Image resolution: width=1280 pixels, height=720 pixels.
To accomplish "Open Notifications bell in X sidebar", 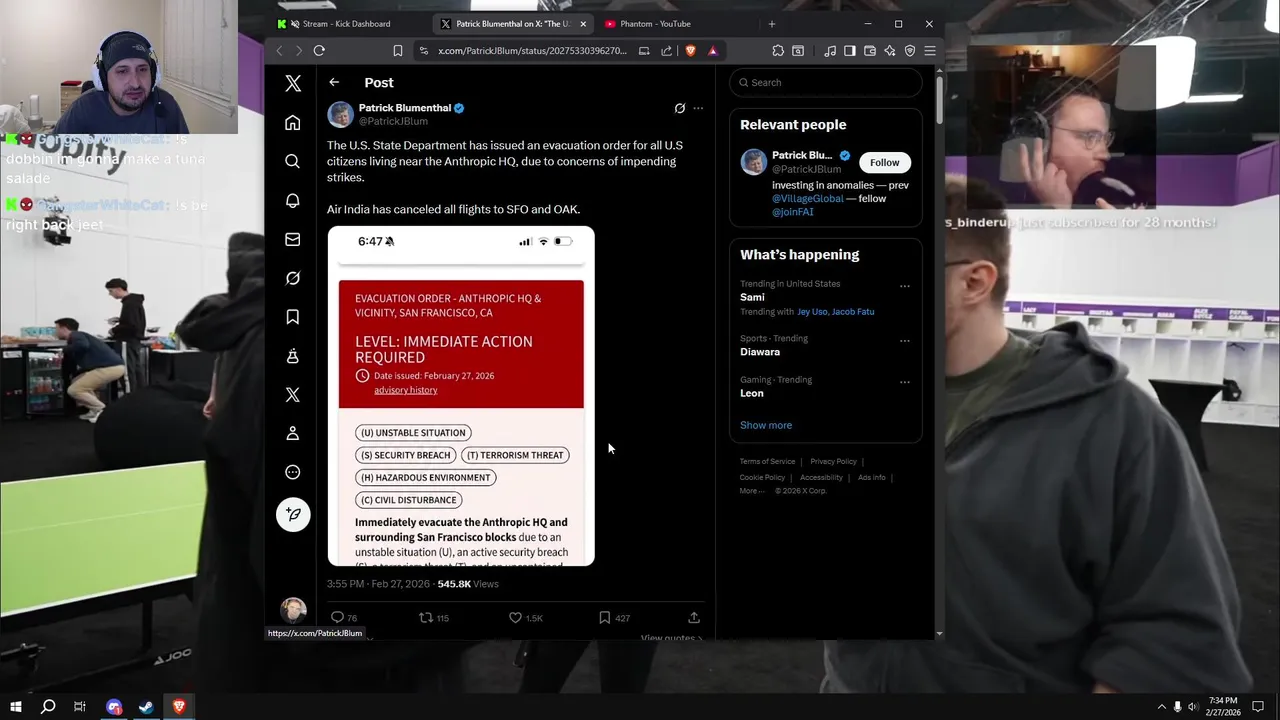I will pyautogui.click(x=292, y=200).
